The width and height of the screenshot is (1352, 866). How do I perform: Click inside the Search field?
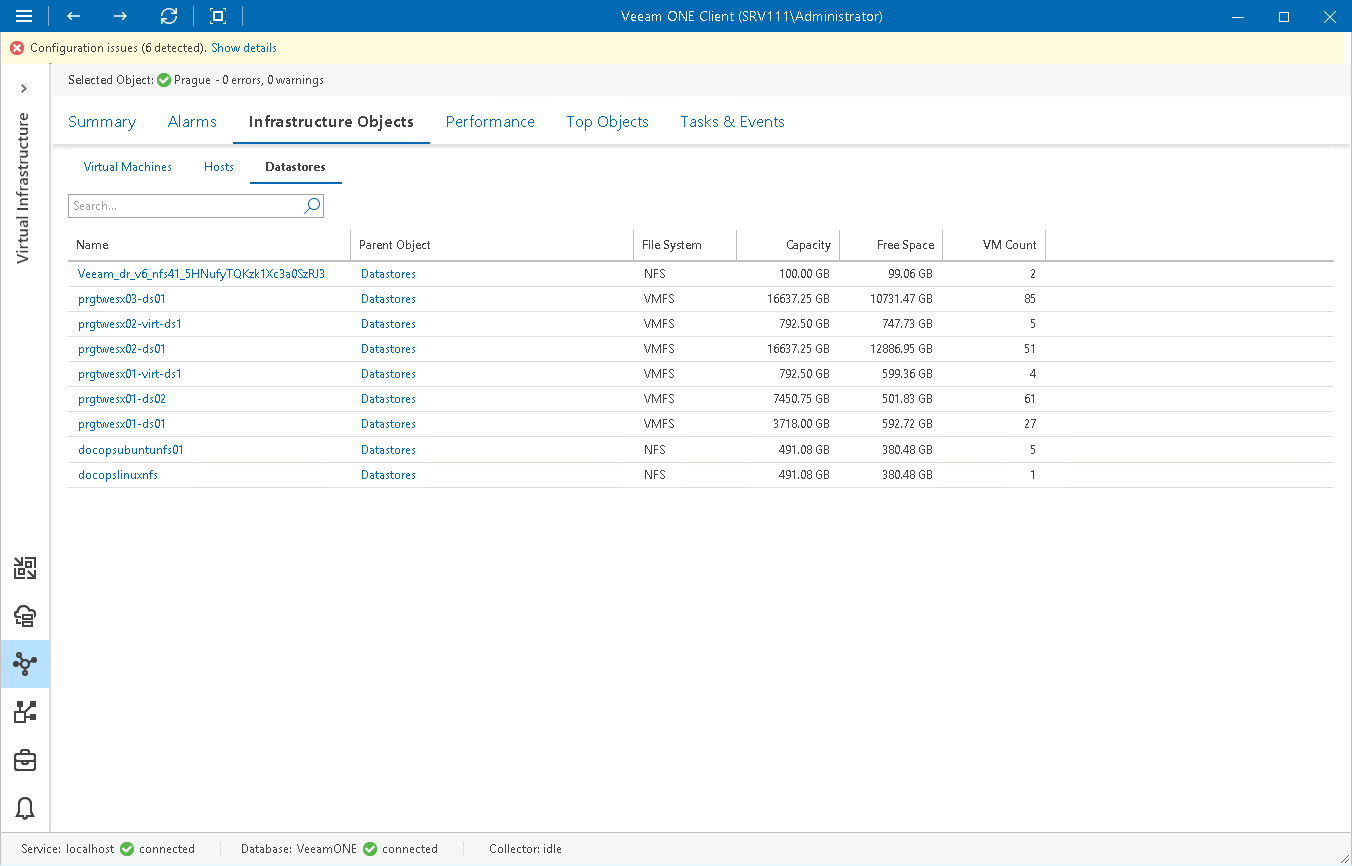pyautogui.click(x=180, y=205)
